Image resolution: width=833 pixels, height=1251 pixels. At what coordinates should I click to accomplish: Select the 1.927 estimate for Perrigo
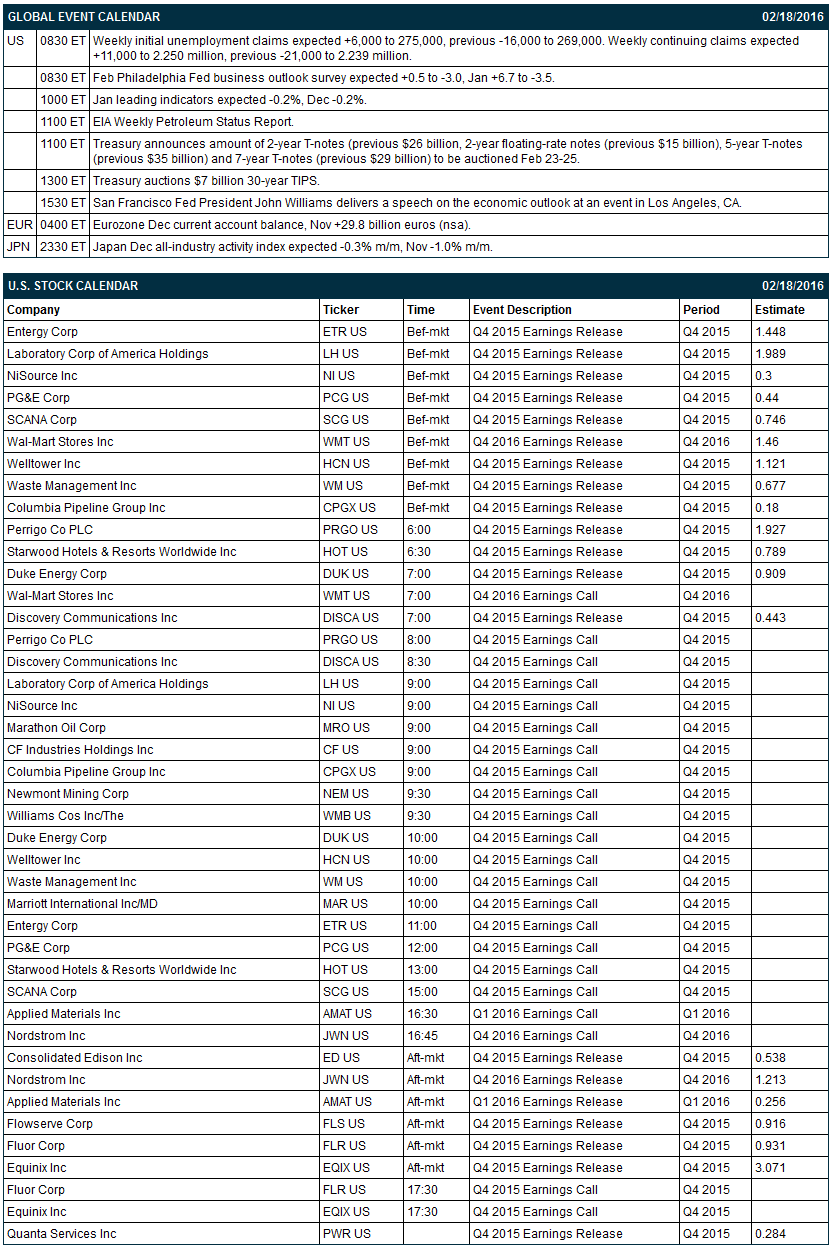pyautogui.click(x=770, y=530)
